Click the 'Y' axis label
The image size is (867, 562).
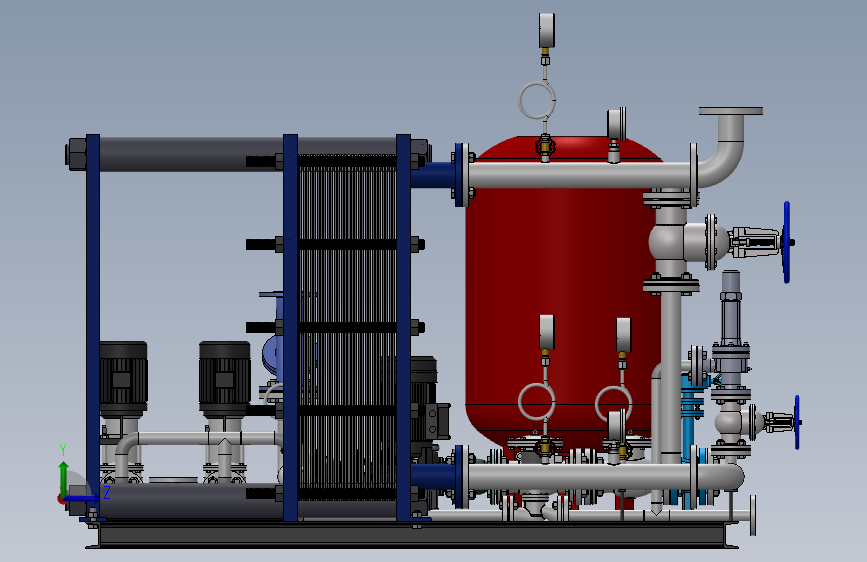[x=63, y=450]
